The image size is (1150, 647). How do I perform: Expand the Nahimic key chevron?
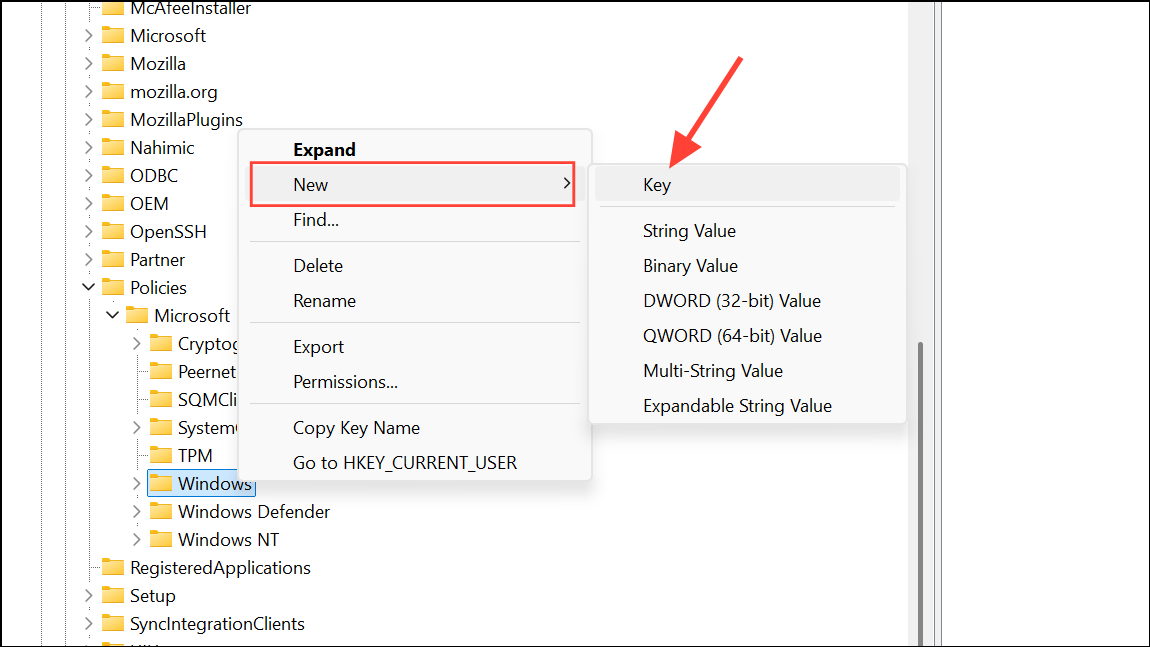[88, 147]
